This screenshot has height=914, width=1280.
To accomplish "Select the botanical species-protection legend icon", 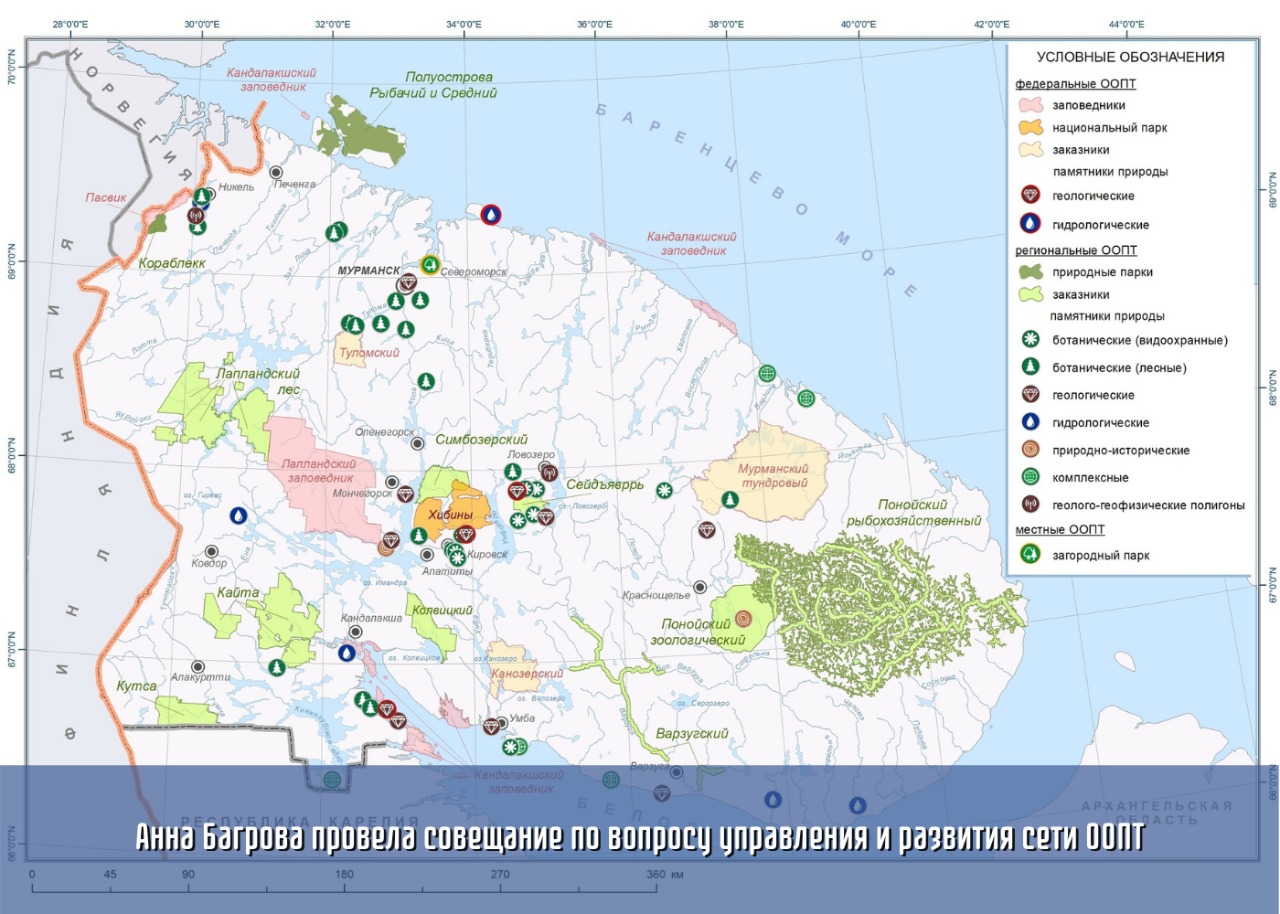I will tap(1031, 340).
